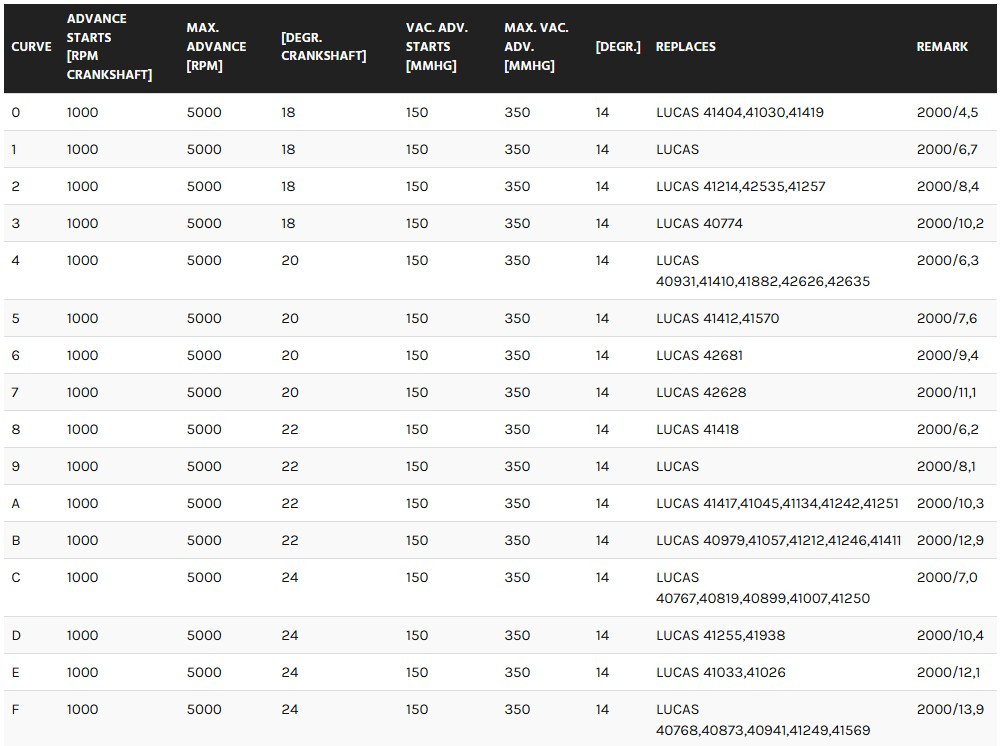Click the ADVANCE STARTS column header
1007x746 pixels.
tap(109, 47)
